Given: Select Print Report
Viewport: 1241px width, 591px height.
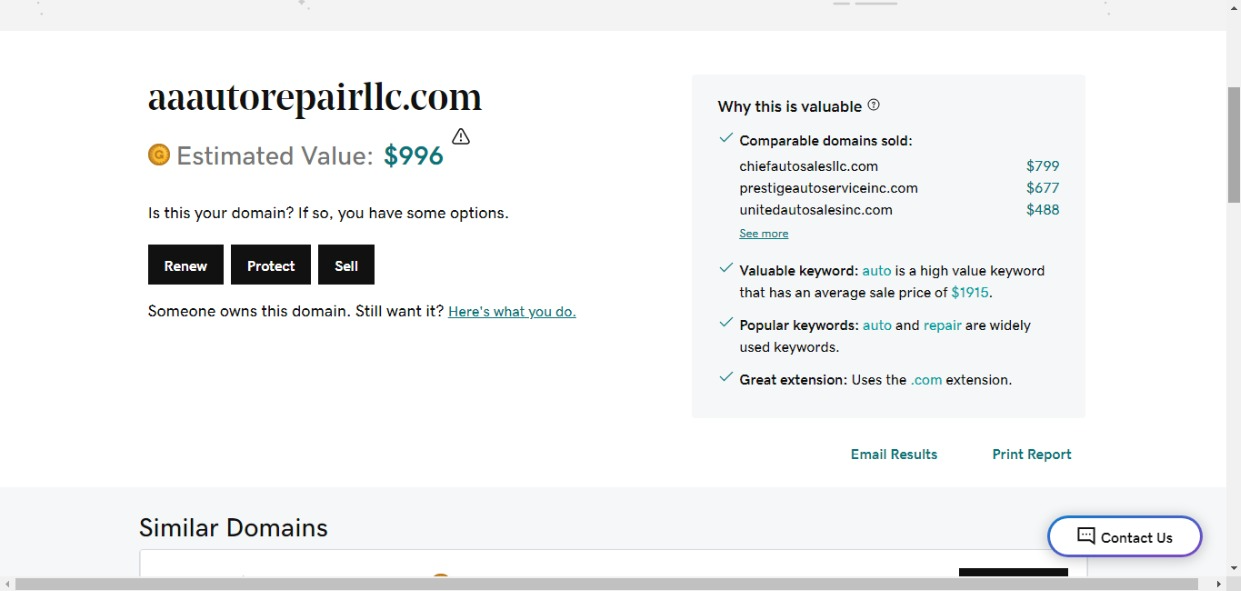Looking at the screenshot, I should (1031, 454).
